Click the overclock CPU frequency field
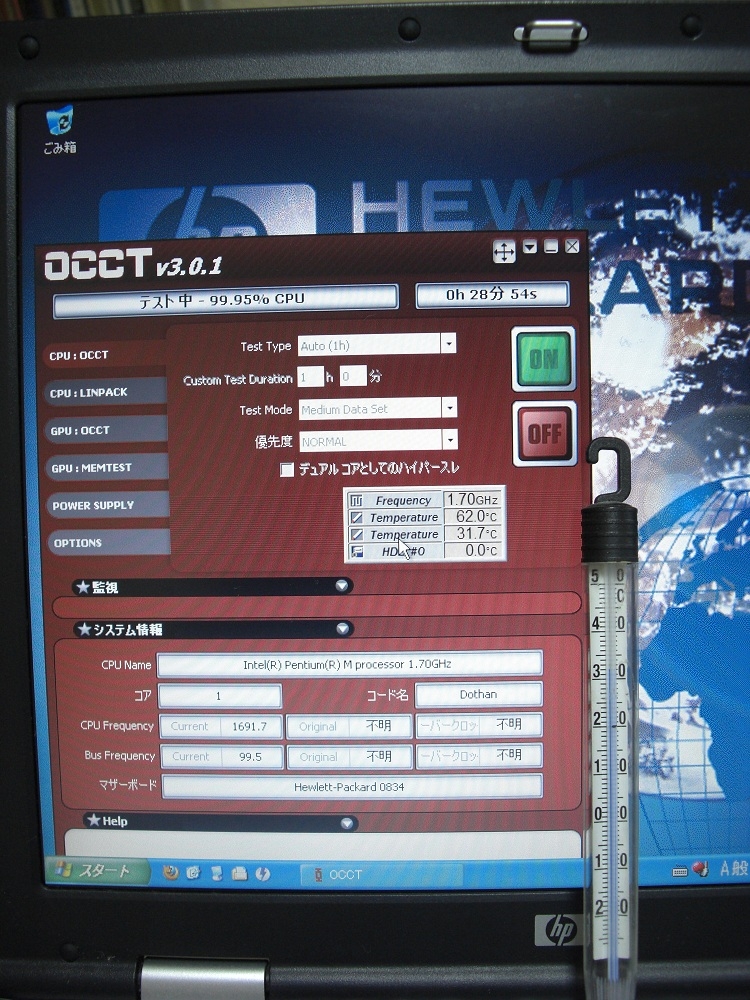Viewport: 750px width, 1000px height. point(480,725)
